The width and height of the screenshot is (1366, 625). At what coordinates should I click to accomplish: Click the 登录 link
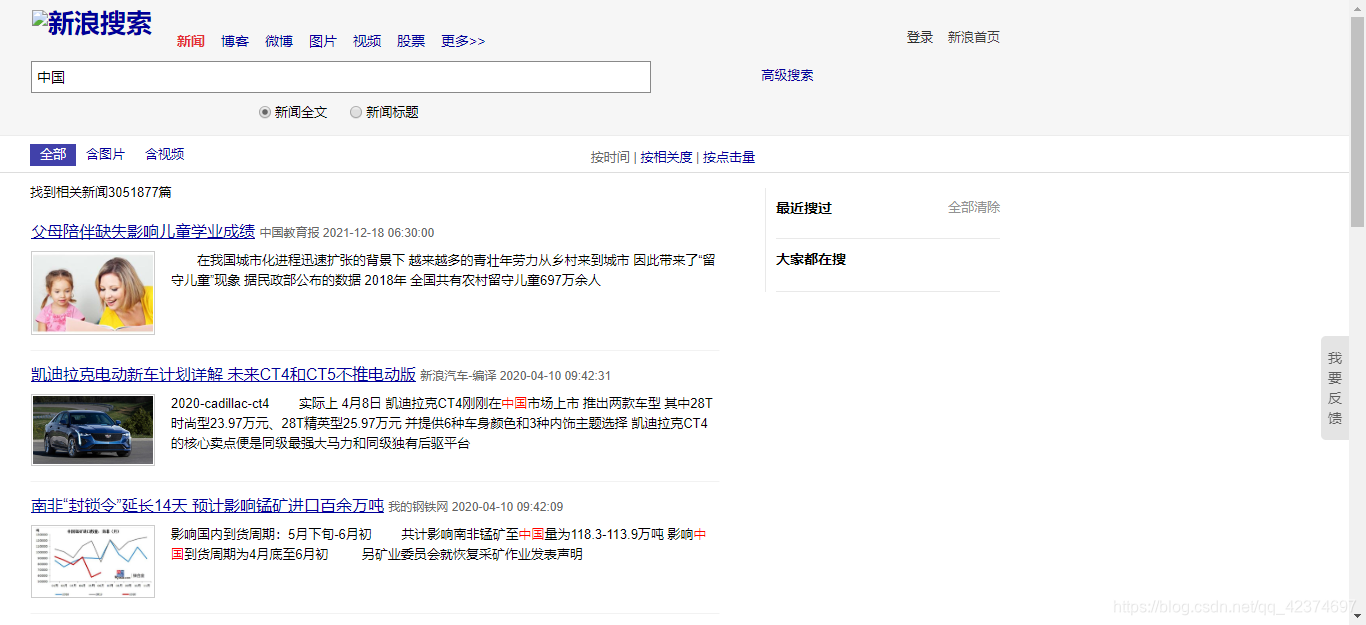point(920,37)
